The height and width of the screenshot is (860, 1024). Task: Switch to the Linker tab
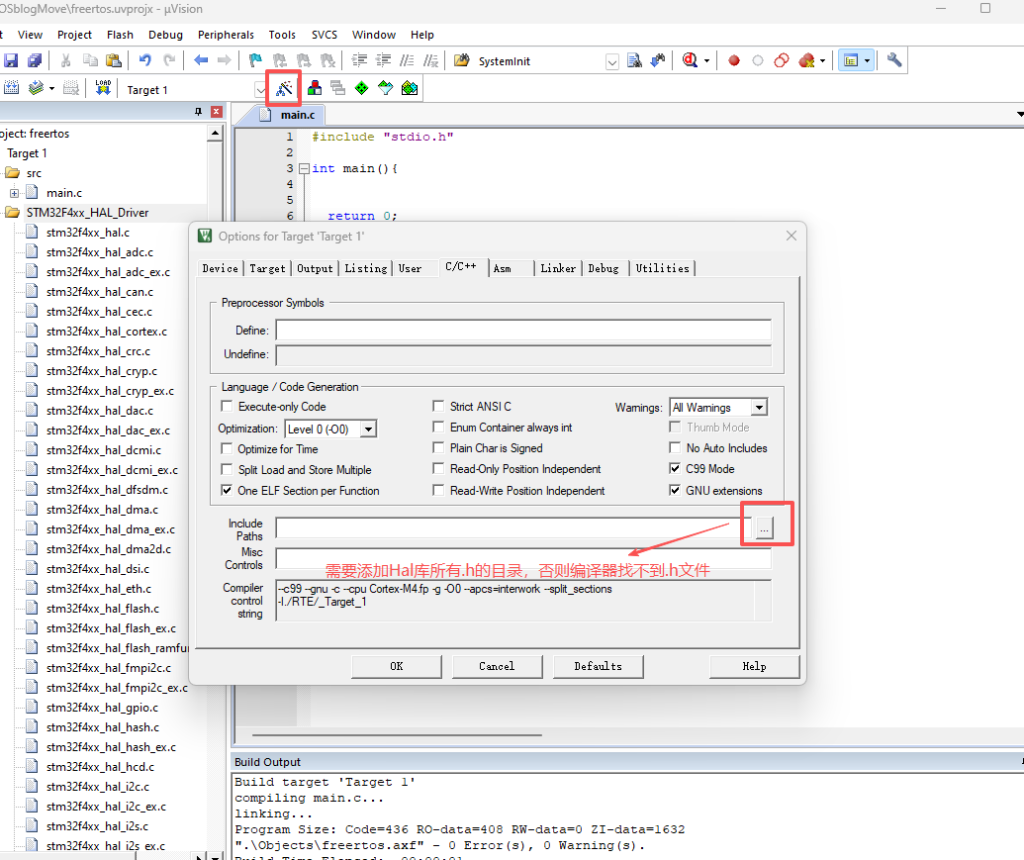click(x=558, y=268)
